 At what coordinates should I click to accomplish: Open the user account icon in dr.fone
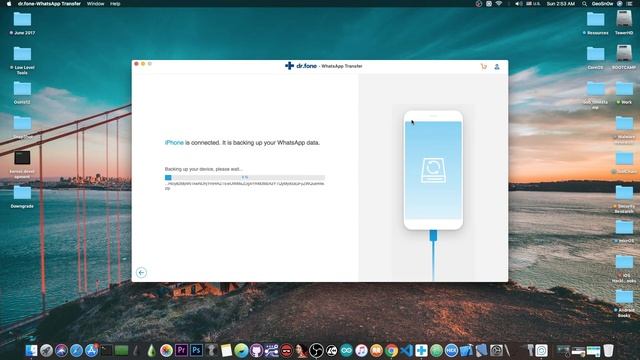[497, 67]
